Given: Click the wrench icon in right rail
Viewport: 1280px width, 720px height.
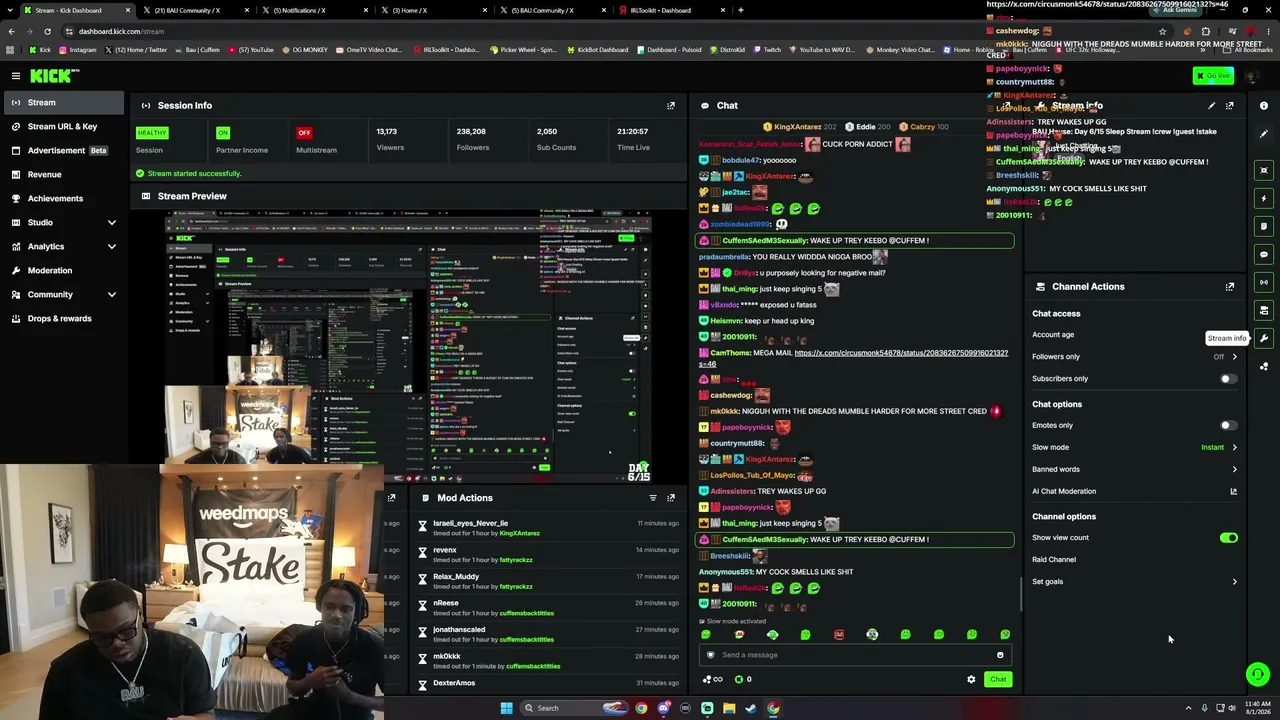Looking at the screenshot, I should [x=1264, y=338].
